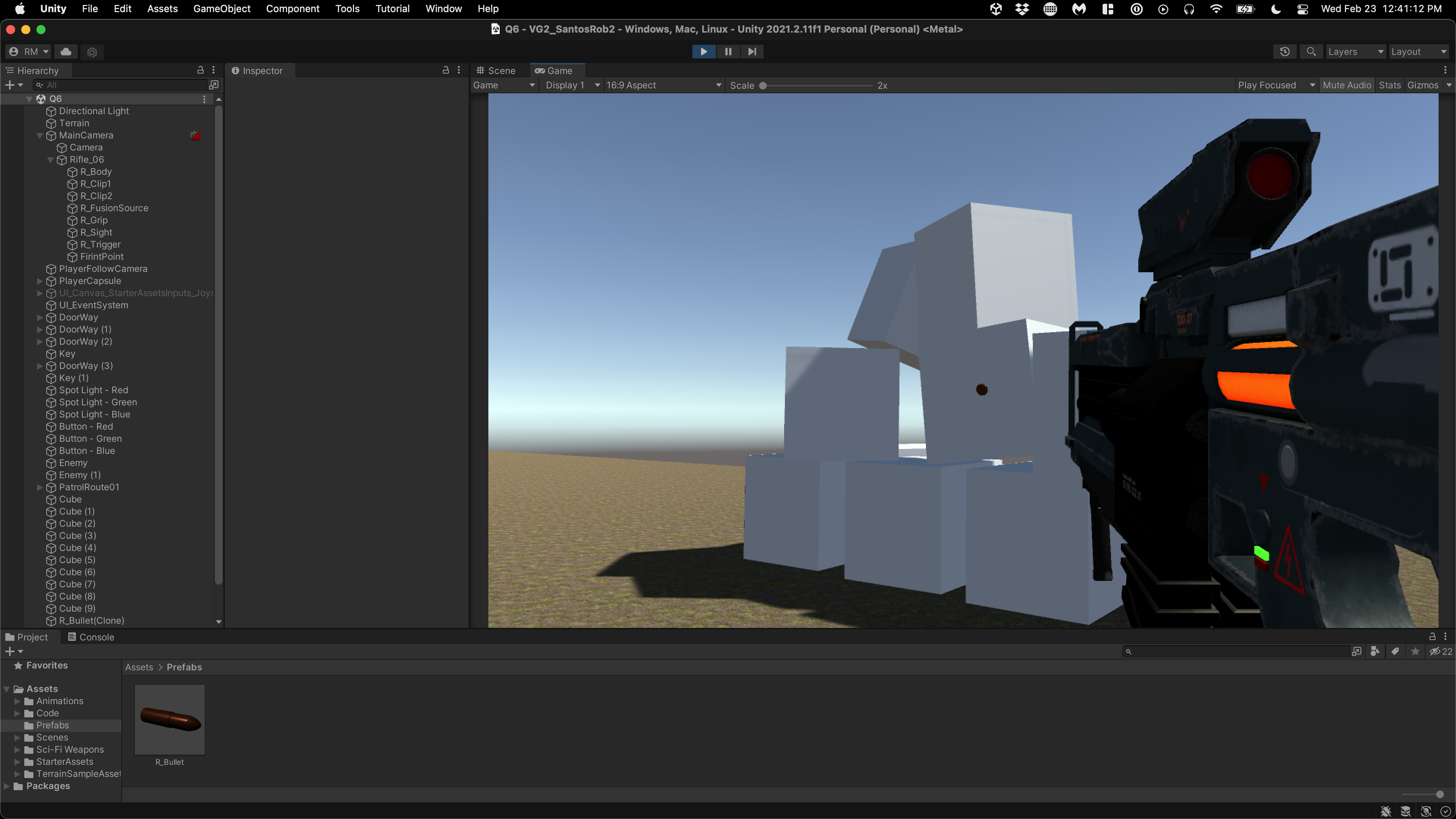This screenshot has height=819, width=1456.
Task: Open the GameObject menu
Action: coord(221,8)
